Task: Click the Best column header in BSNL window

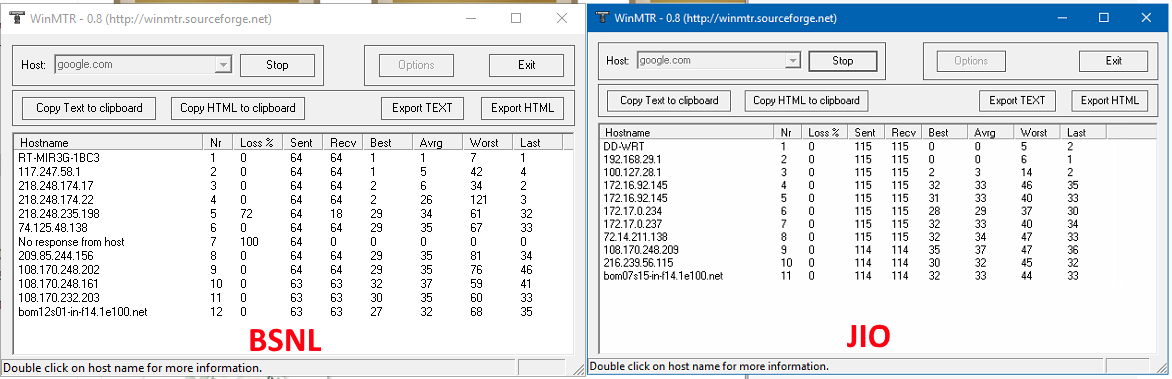Action: coord(388,142)
